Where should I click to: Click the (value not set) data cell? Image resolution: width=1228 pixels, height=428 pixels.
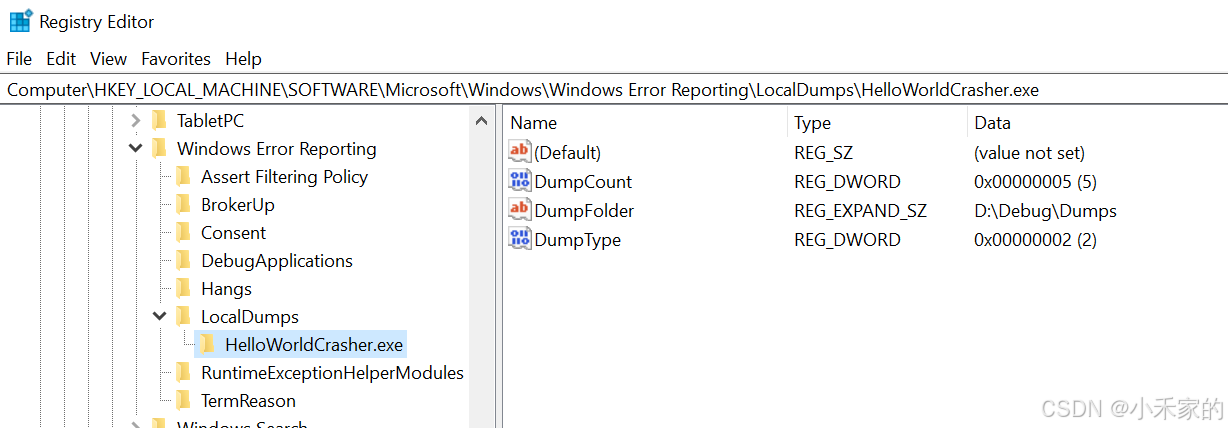click(1029, 153)
